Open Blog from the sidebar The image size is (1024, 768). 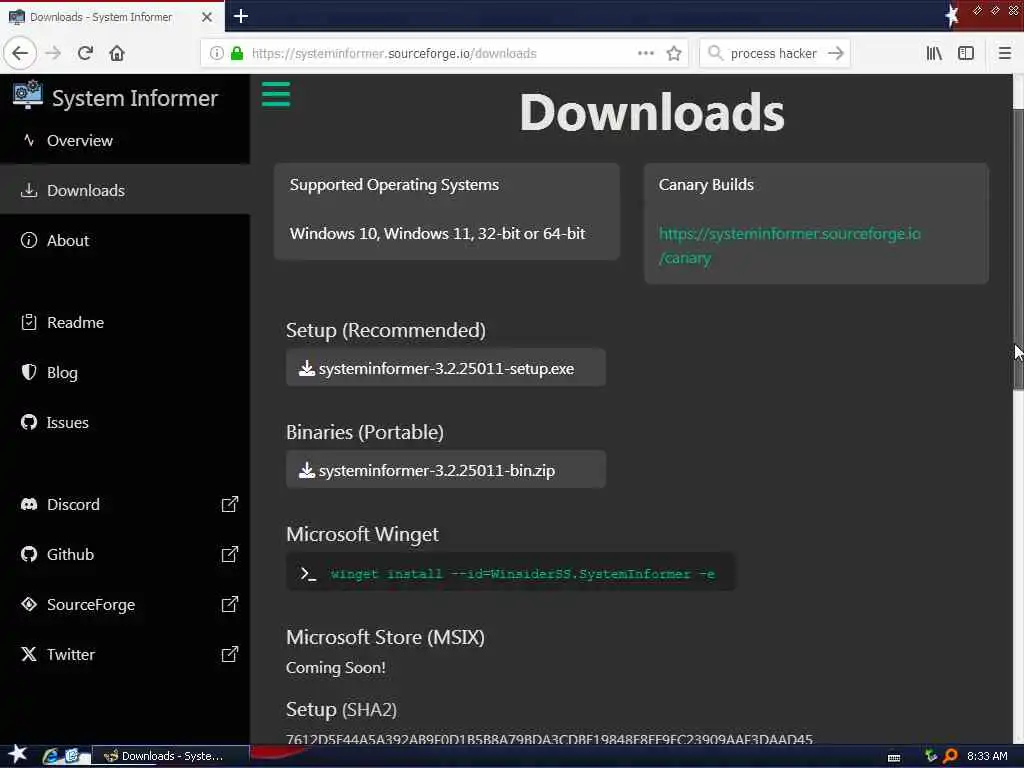pos(125,373)
